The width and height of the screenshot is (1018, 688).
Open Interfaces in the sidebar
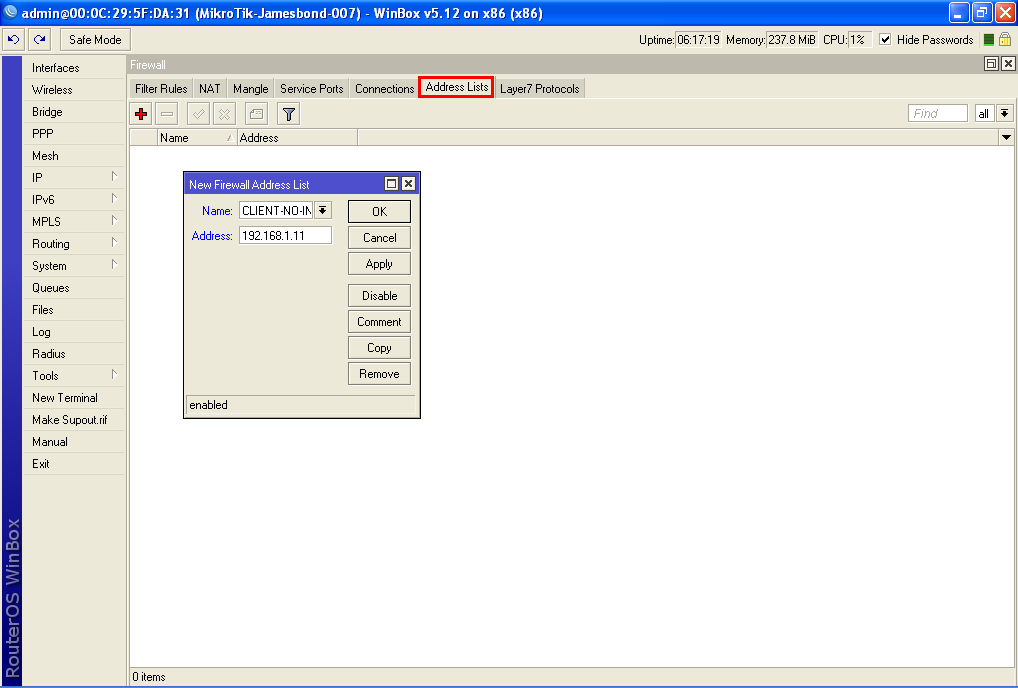coord(74,68)
